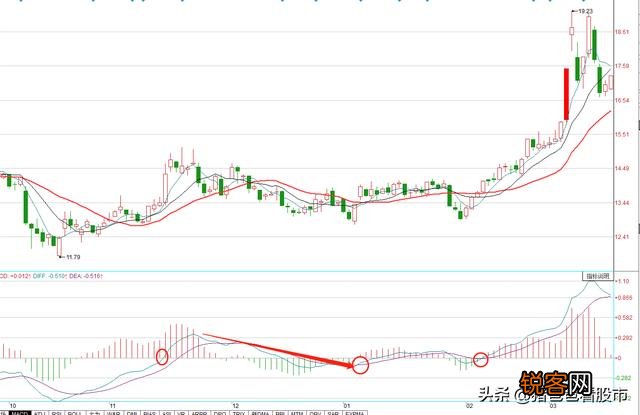
Task: Click the month 10 date axis label
Action: (x=13, y=406)
